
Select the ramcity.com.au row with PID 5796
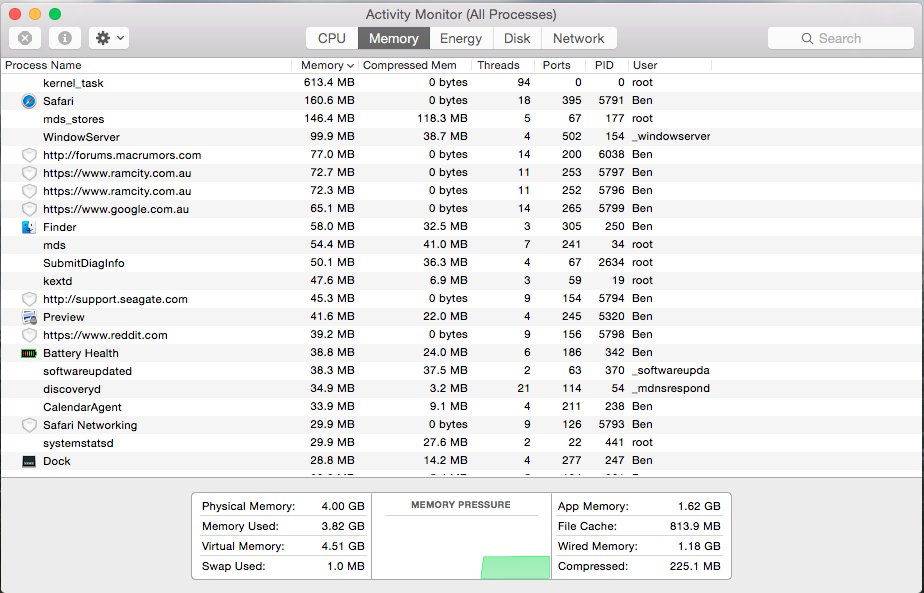click(462, 191)
